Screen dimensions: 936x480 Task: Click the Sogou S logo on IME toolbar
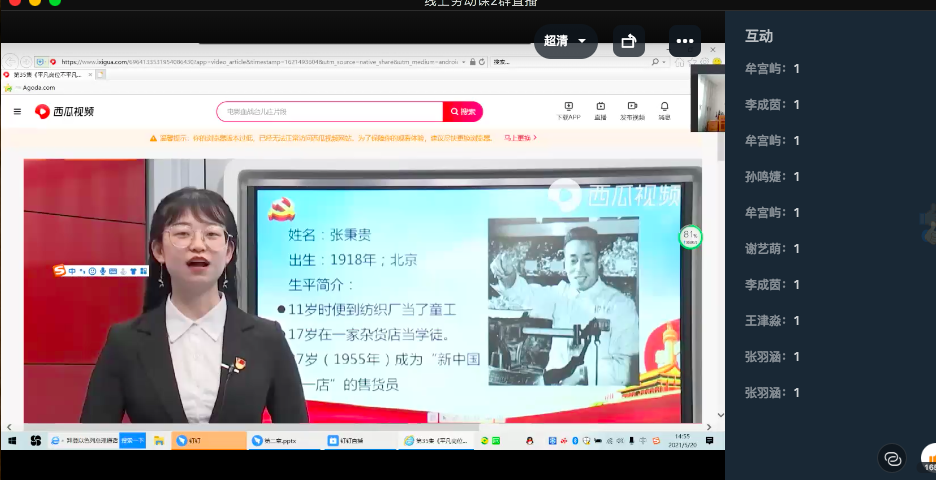[x=58, y=271]
